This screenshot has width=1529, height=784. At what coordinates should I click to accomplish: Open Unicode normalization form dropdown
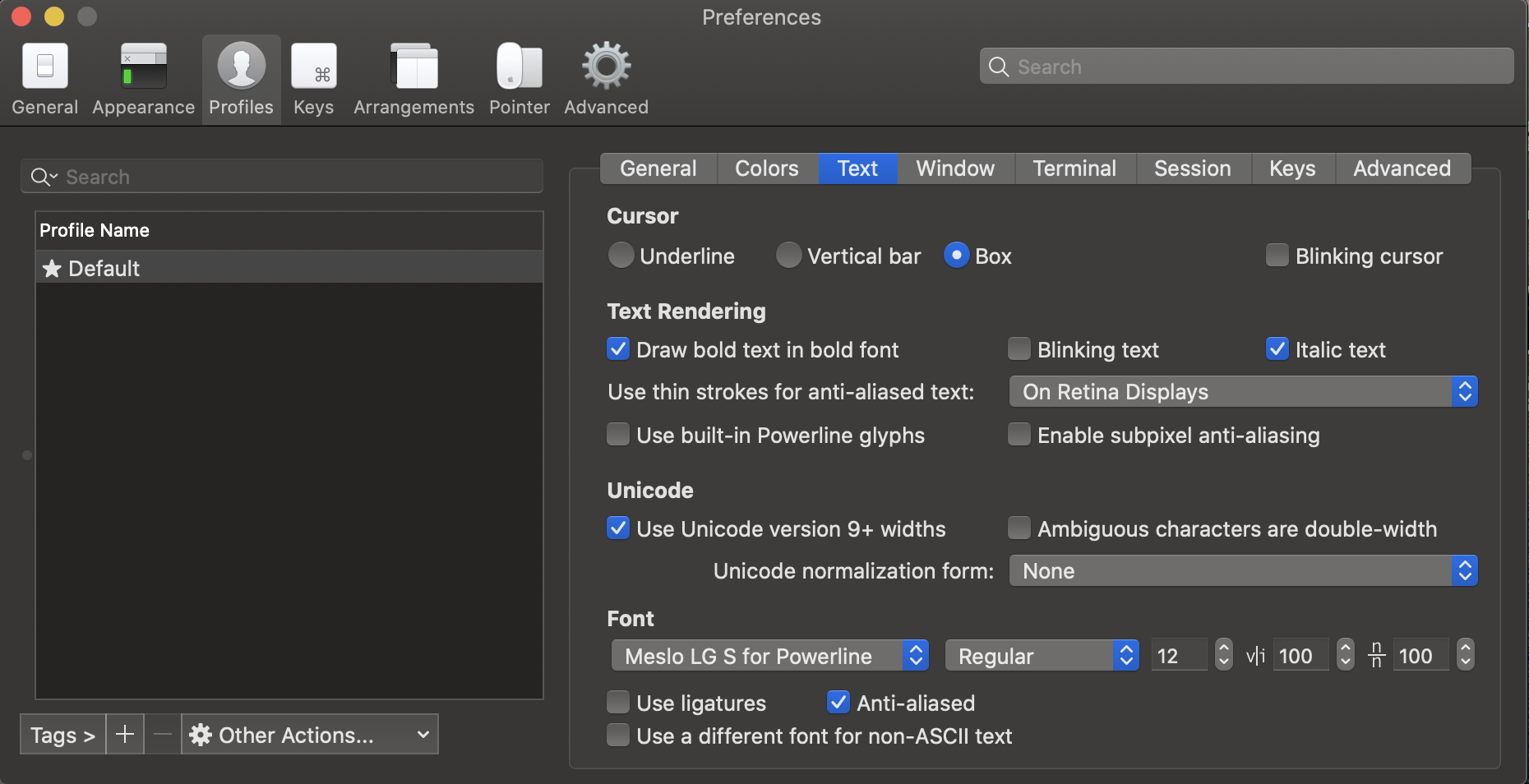pos(1243,571)
